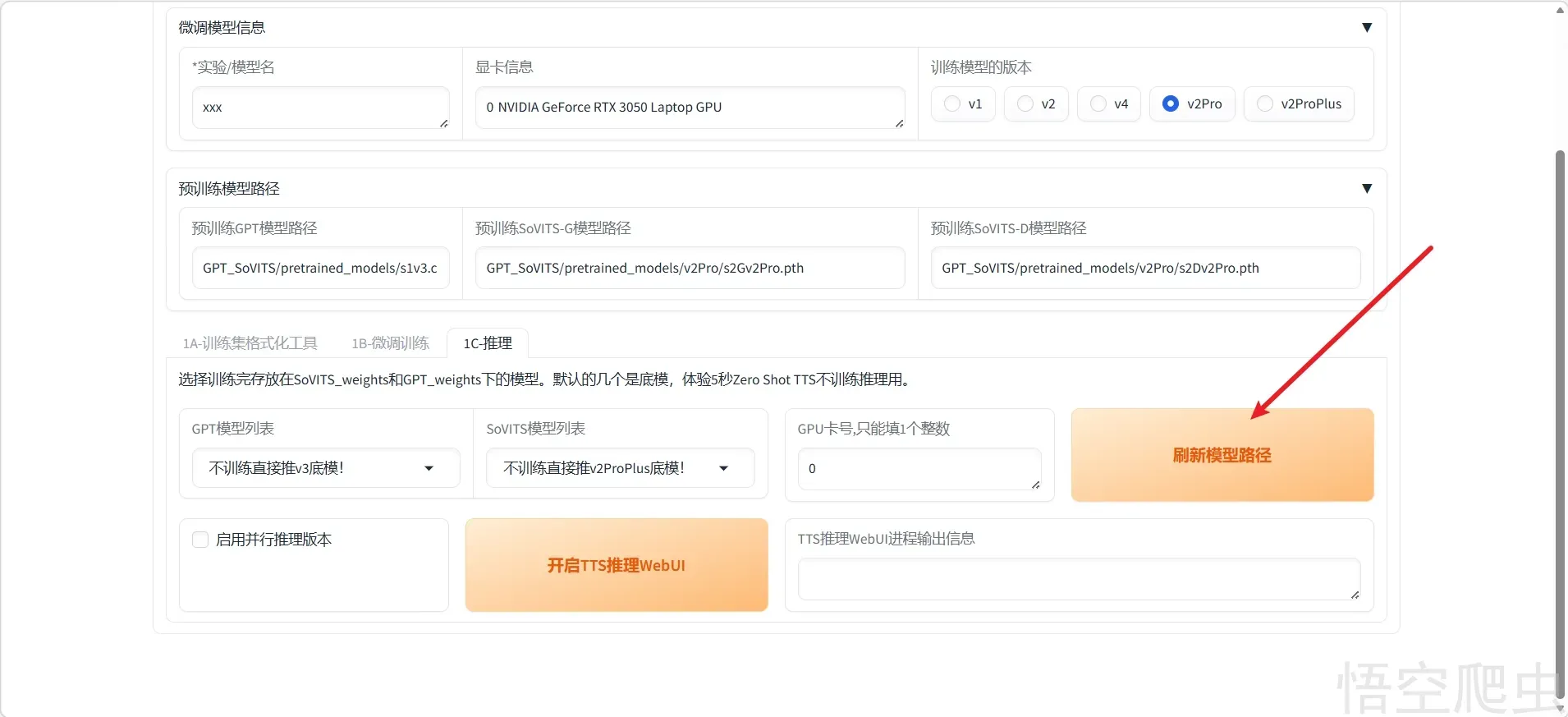Enable the 启用并行推理版本 checkbox
1568x717 pixels.
200,540
